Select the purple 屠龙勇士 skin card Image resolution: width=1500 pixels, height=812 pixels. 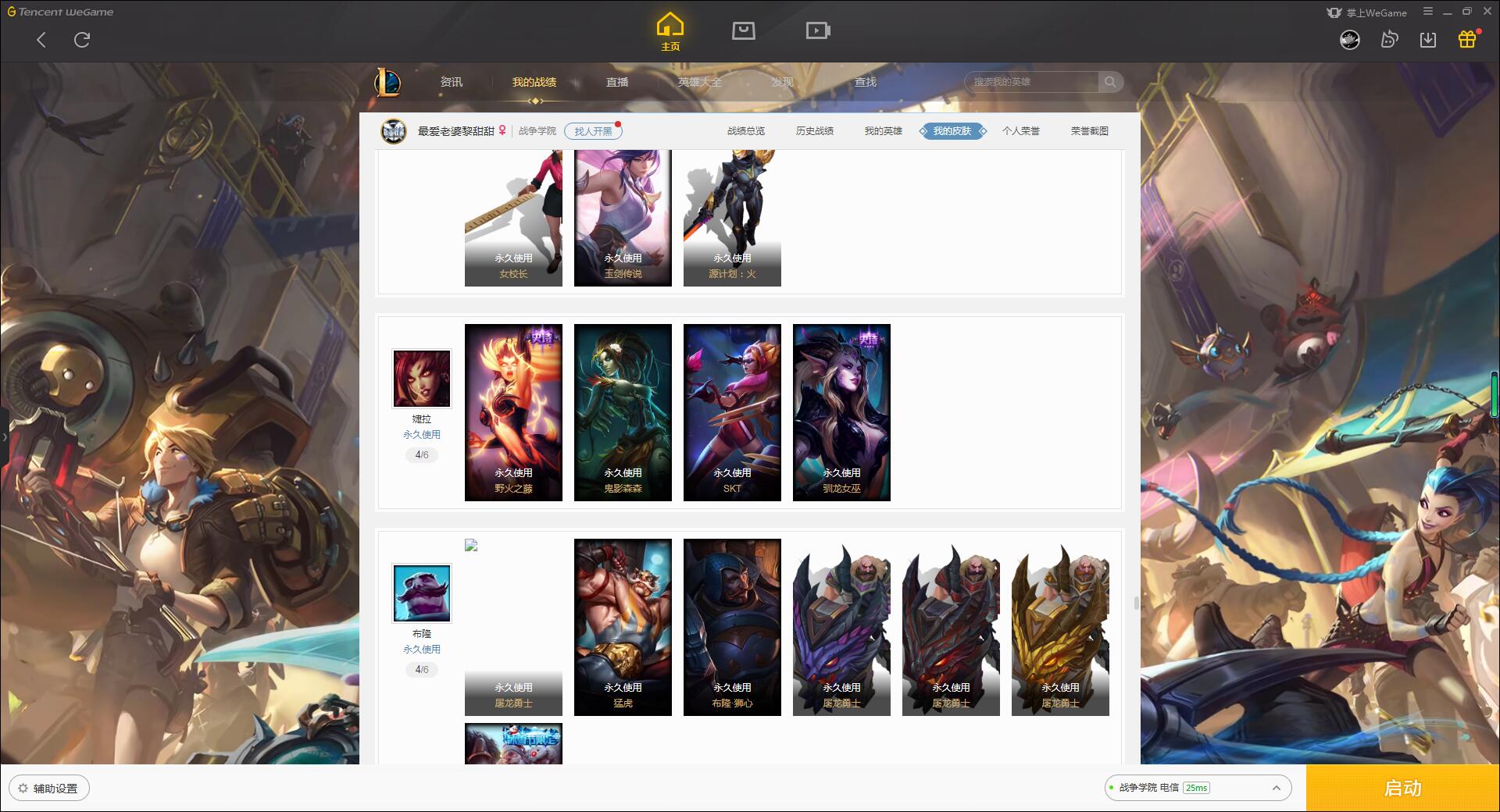(x=841, y=627)
